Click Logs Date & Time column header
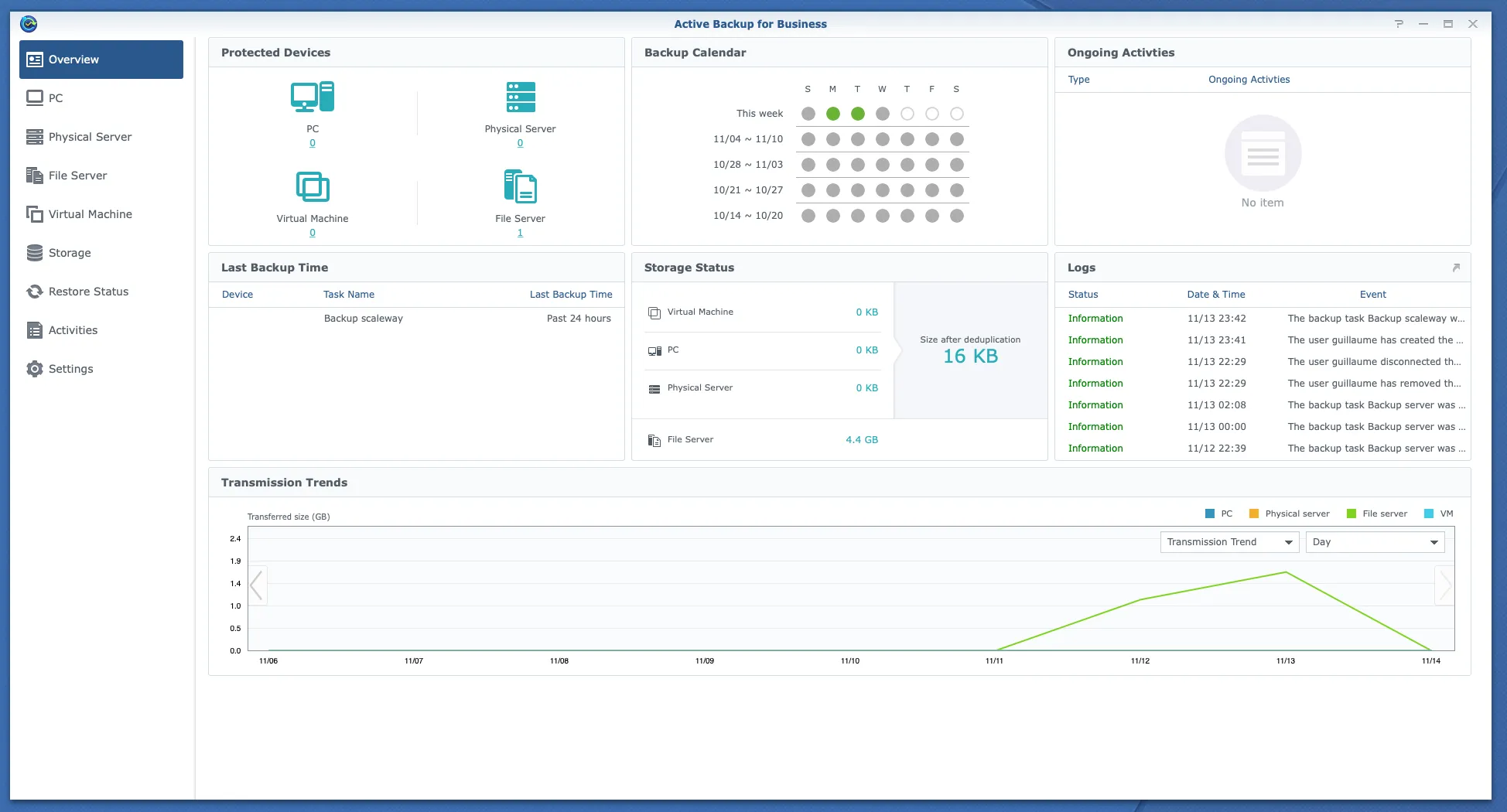Screen dimensions: 1507x812 [x=1216, y=295]
